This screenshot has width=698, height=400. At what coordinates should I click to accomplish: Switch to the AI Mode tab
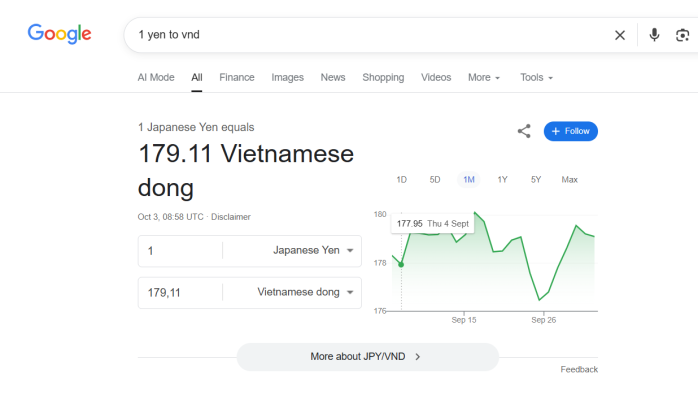tap(156, 78)
